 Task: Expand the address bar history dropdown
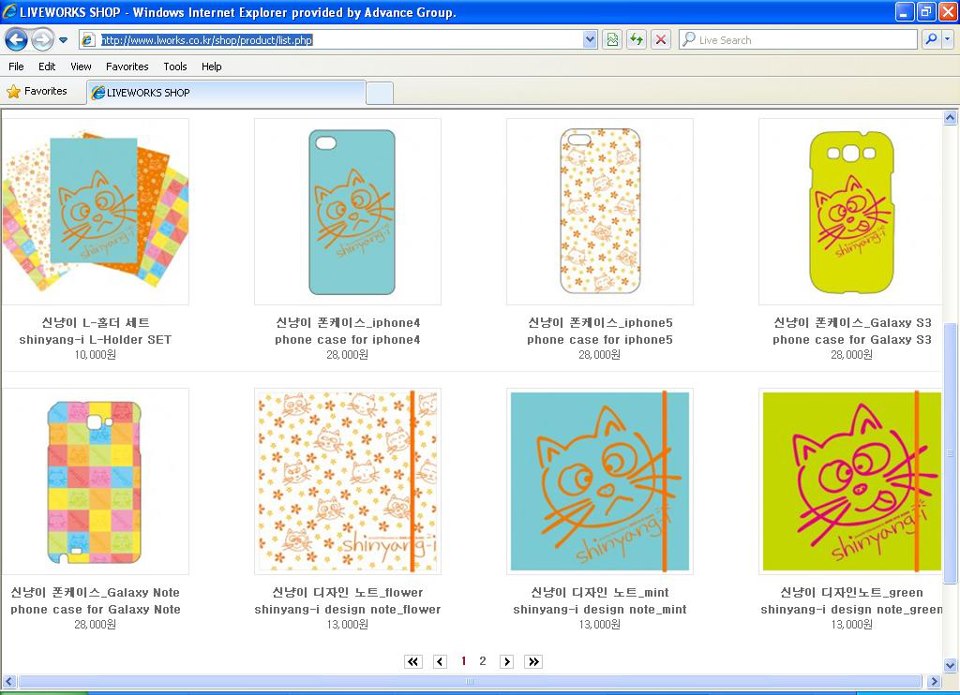pyautogui.click(x=590, y=40)
